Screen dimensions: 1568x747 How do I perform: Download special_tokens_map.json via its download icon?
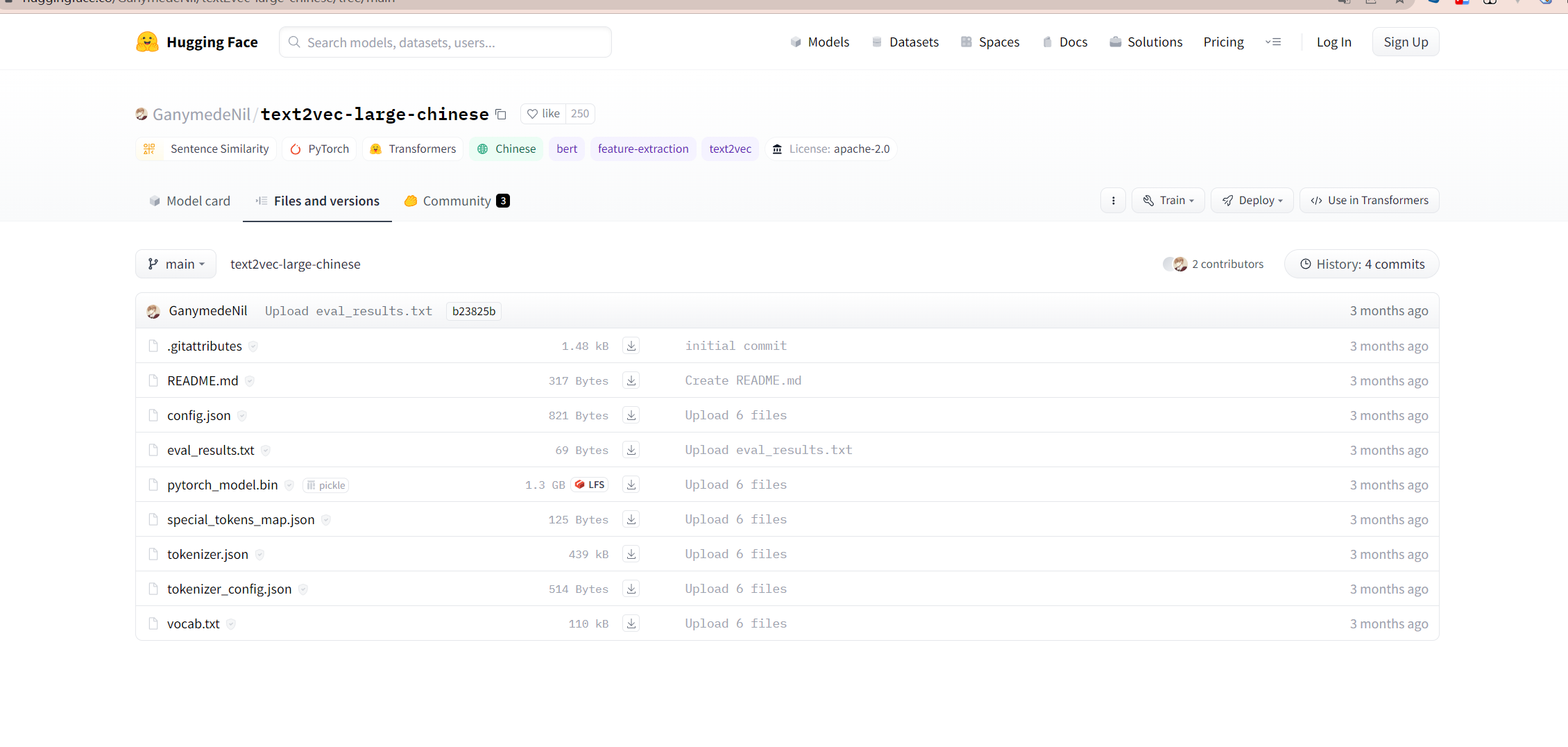[631, 519]
